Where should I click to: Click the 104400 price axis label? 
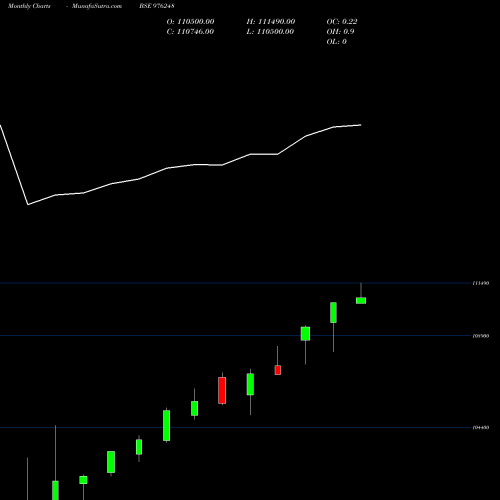(481, 427)
